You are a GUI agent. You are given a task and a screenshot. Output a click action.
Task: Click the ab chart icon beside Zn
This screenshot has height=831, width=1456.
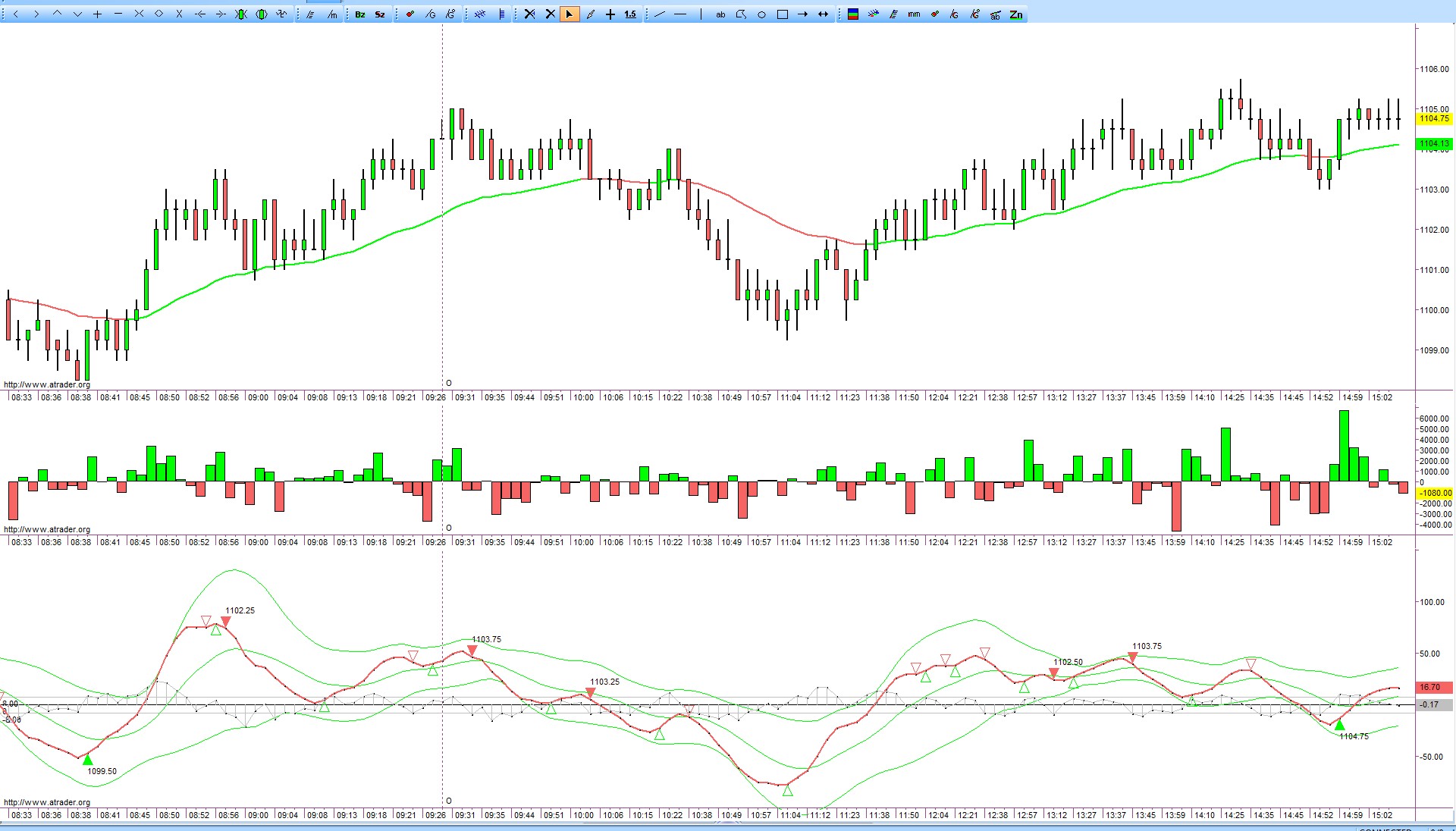(996, 15)
